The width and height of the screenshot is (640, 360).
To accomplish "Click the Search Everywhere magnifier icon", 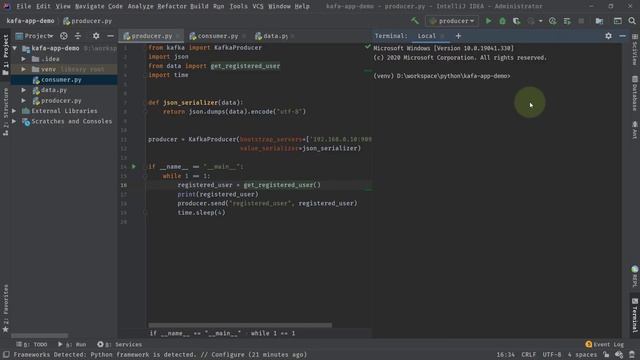I will pyautogui.click(x=632, y=21).
